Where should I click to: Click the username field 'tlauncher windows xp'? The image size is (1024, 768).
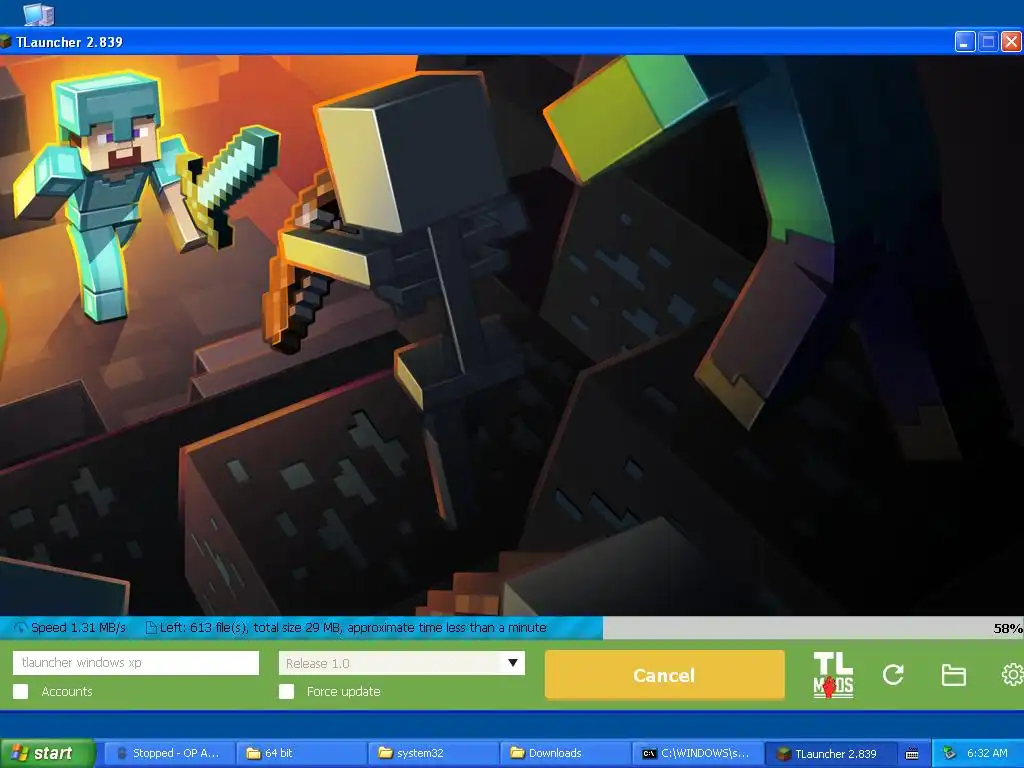click(x=136, y=663)
